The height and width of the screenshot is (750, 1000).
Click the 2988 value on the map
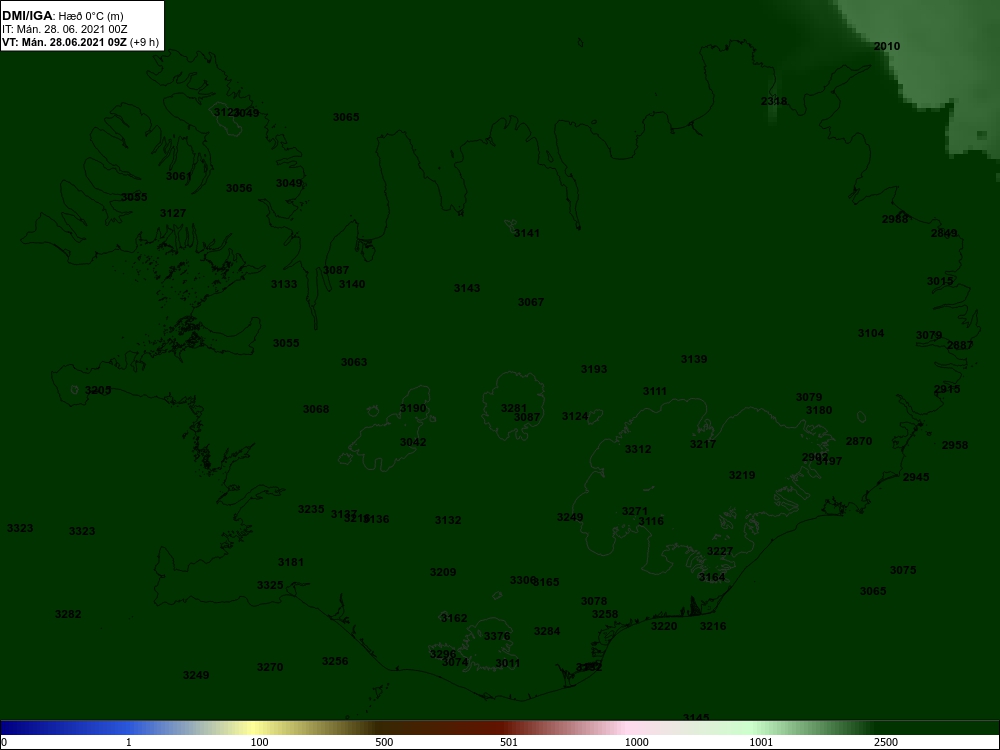(x=895, y=219)
